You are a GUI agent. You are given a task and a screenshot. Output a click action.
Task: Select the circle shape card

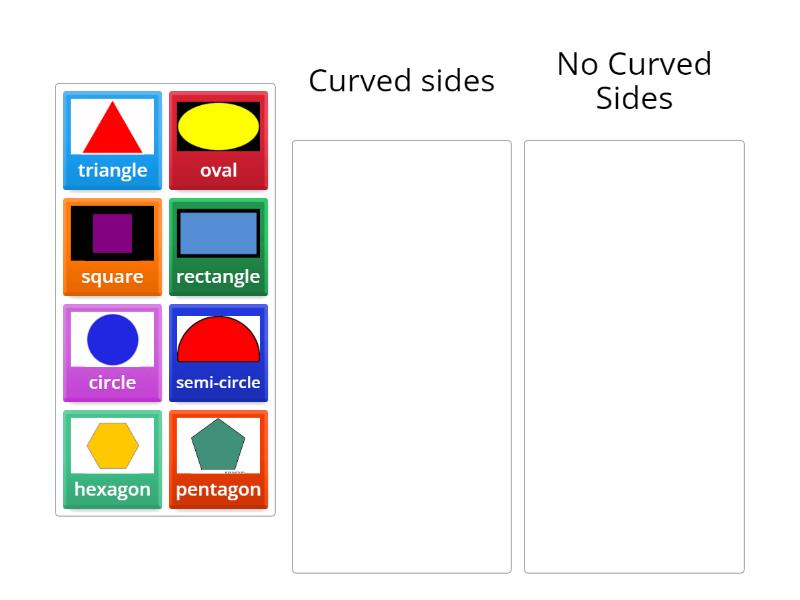point(112,352)
